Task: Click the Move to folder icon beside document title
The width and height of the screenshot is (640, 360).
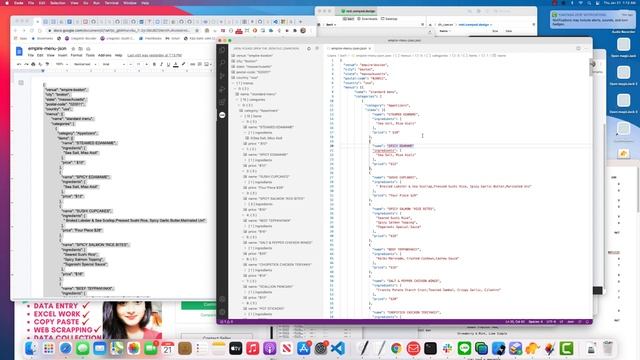Action: [81, 49]
